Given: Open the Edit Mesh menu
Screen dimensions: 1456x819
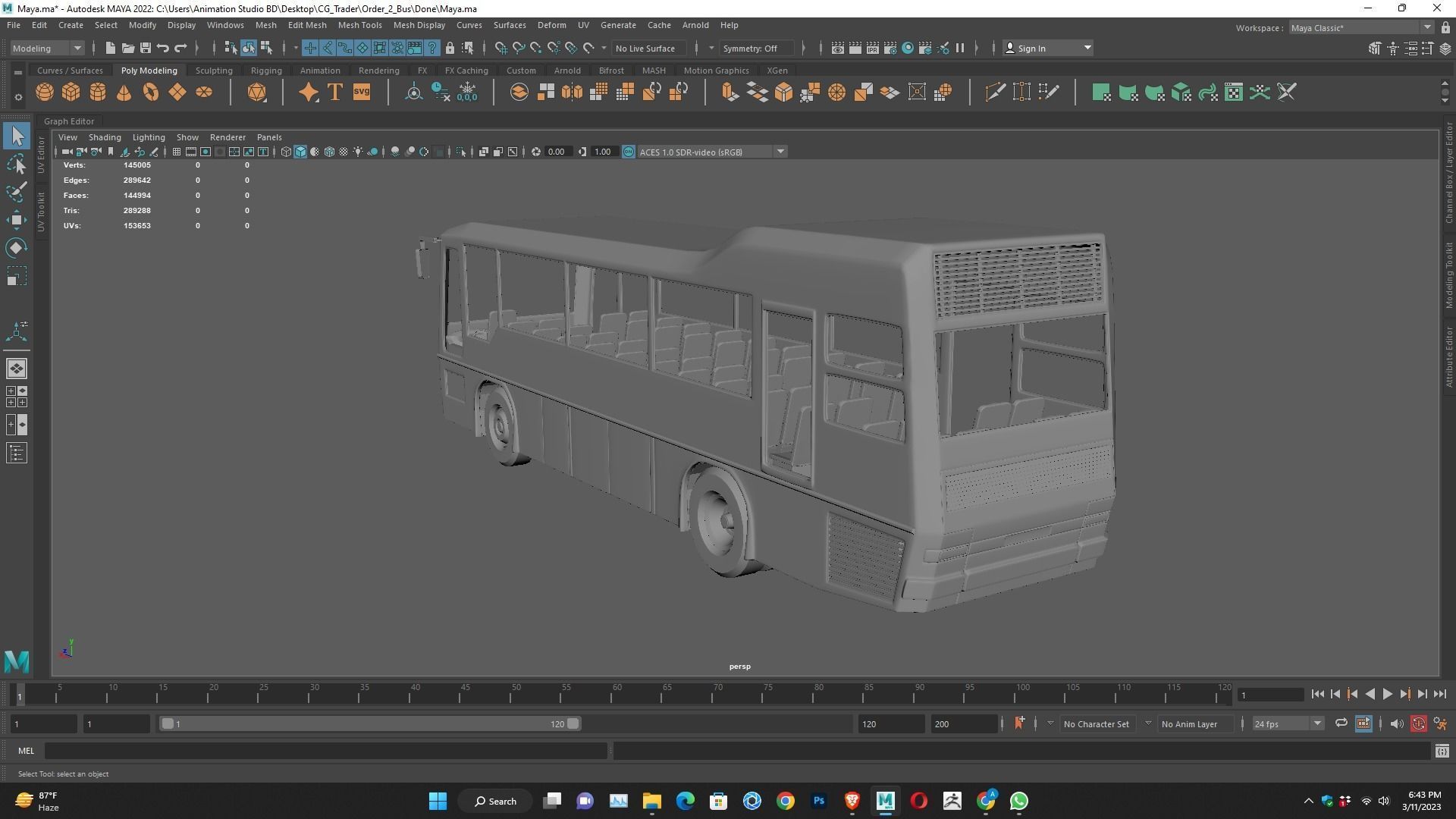Looking at the screenshot, I should [x=307, y=25].
